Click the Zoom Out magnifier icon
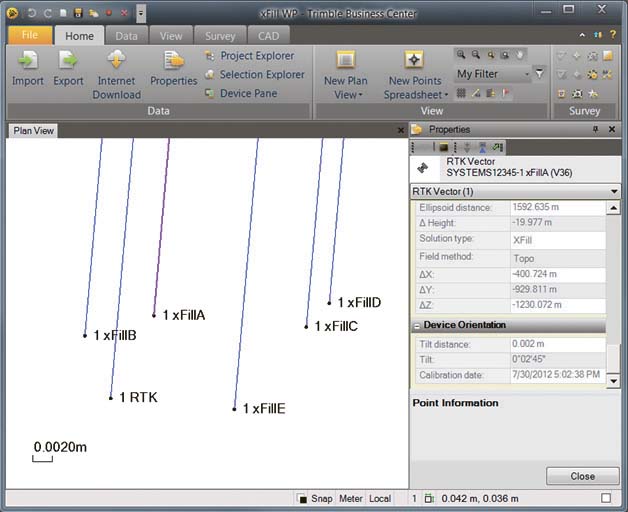 476,54
